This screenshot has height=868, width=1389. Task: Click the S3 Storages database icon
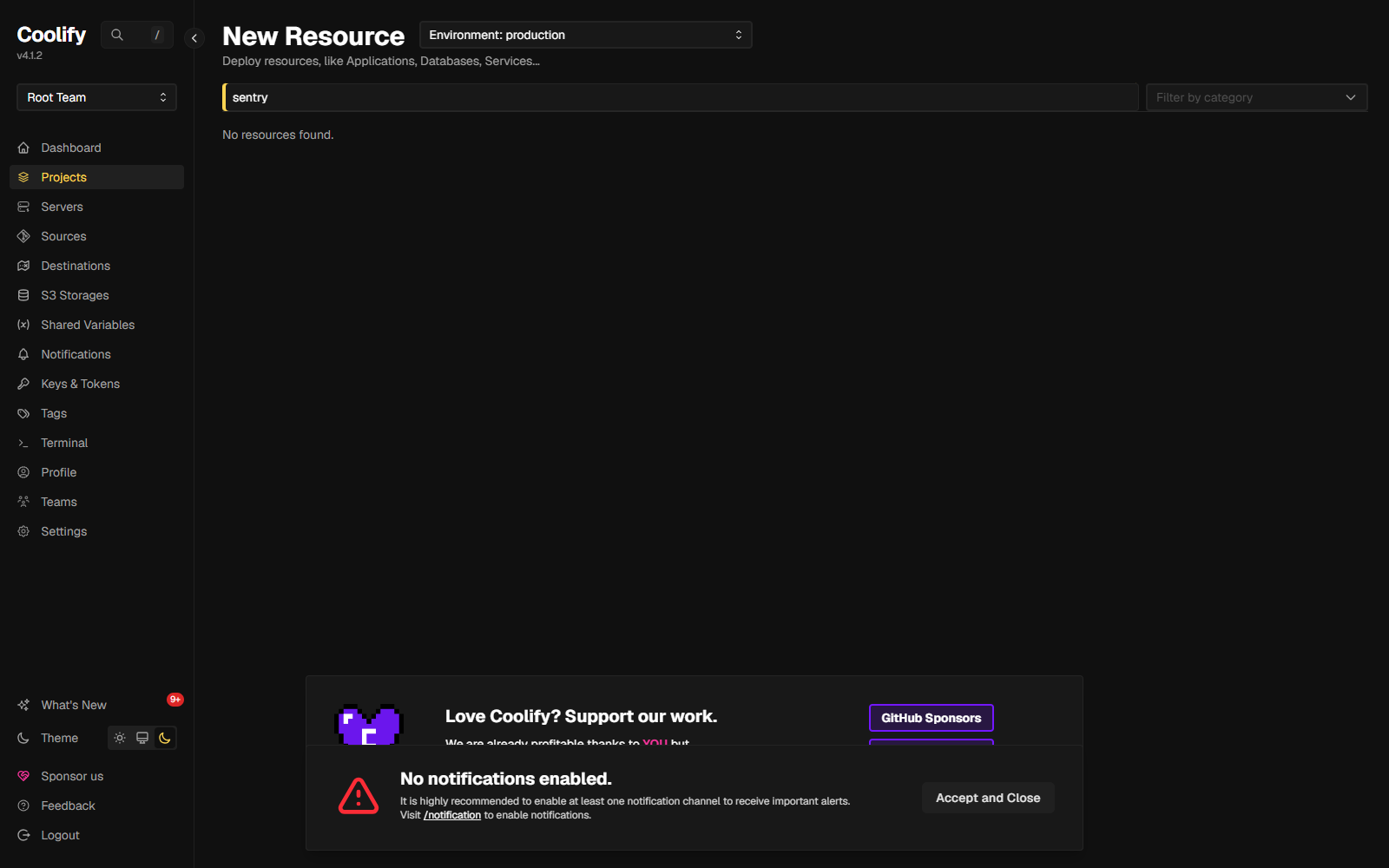(23, 295)
